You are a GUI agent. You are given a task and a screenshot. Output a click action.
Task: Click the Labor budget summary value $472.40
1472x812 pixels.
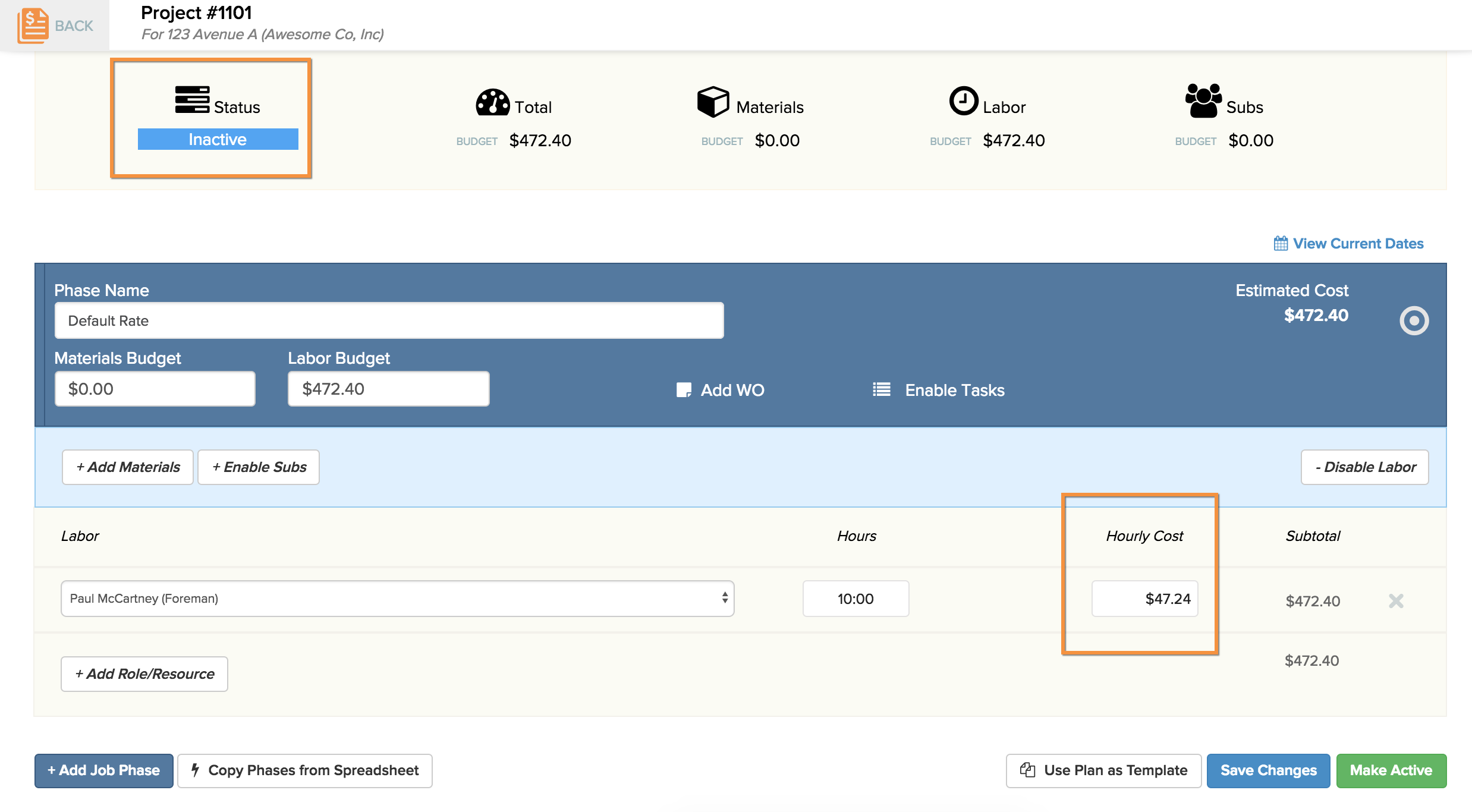(1014, 140)
